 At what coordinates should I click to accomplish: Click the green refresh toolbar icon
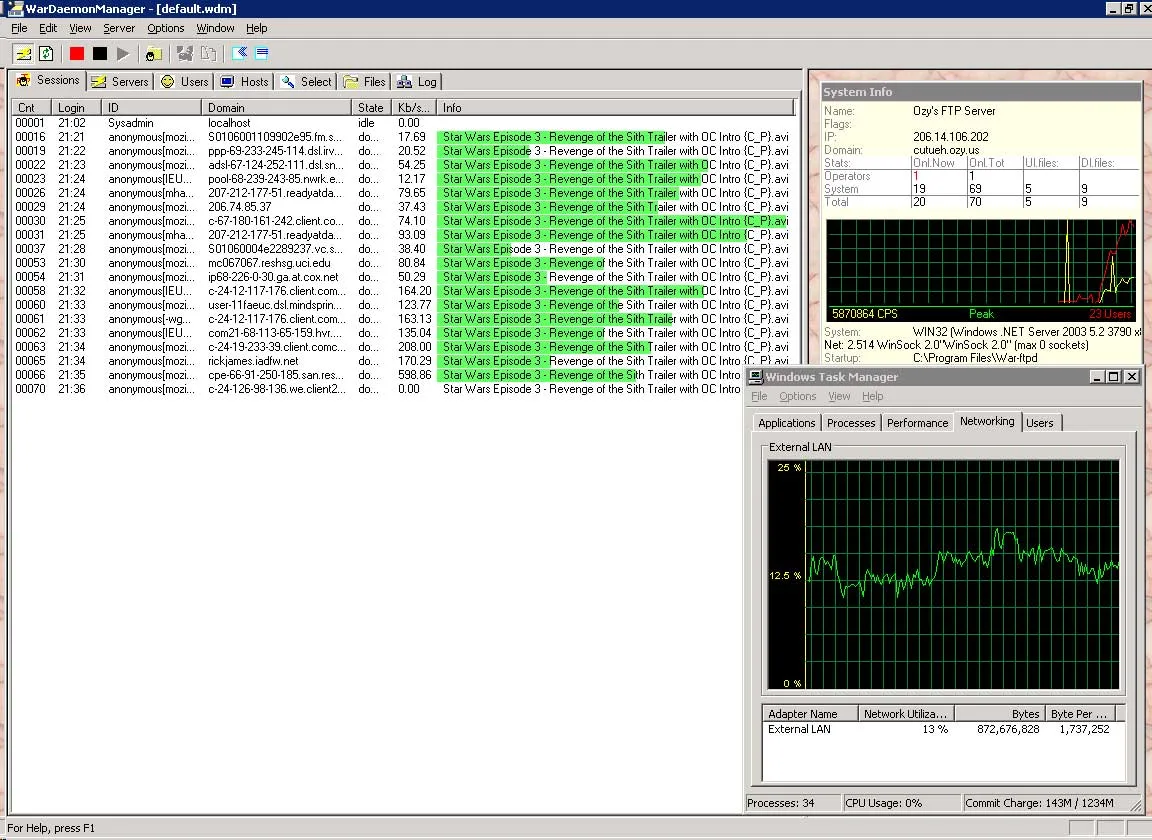tap(45, 54)
